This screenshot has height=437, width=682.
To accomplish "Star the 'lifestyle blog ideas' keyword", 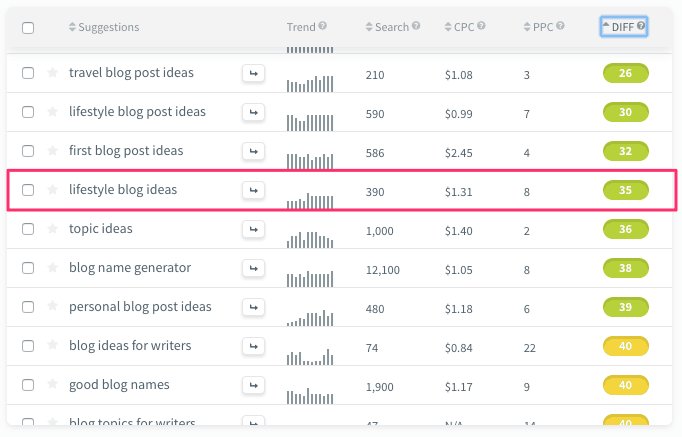I will 52,190.
